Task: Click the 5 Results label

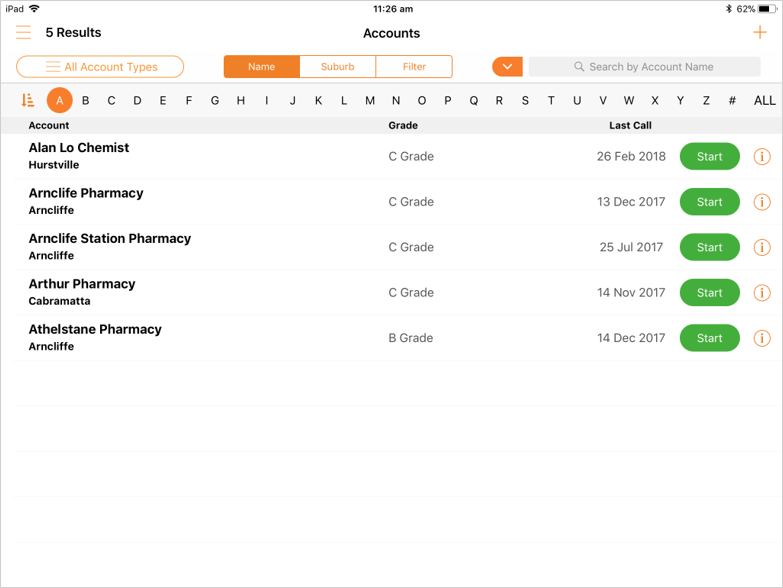Action: [x=73, y=32]
